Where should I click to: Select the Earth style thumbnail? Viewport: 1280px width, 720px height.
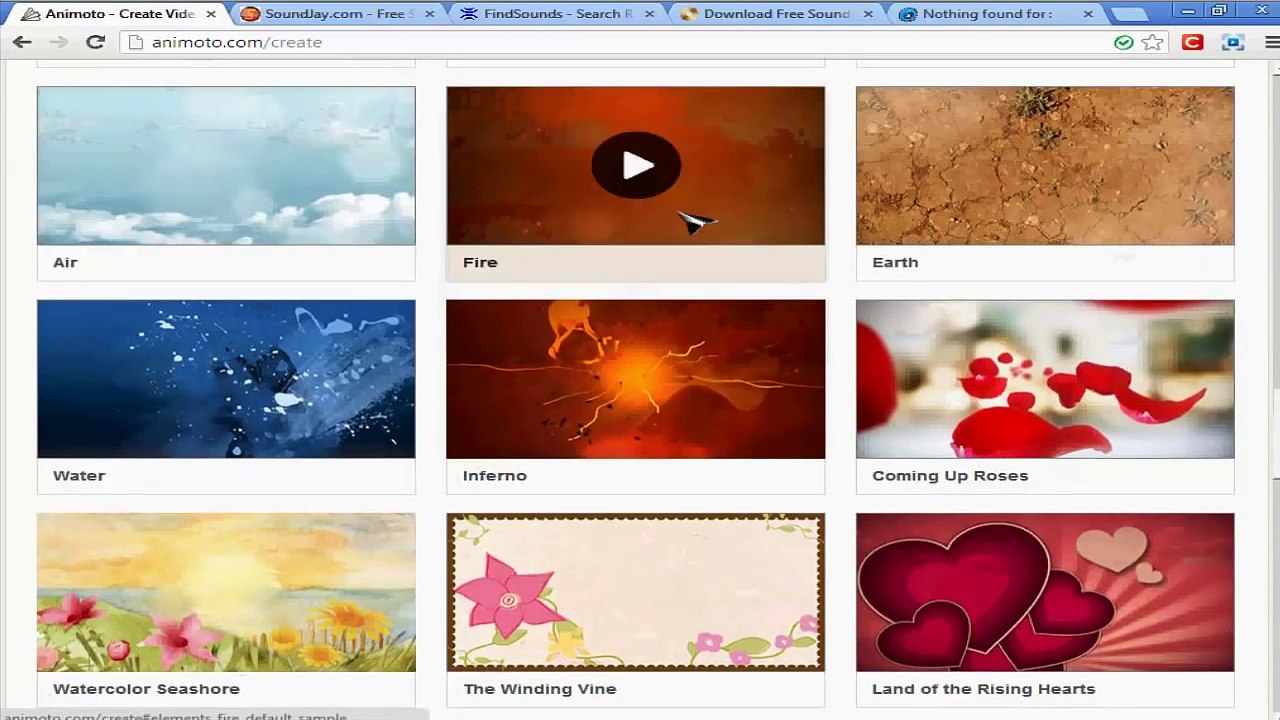[1045, 166]
